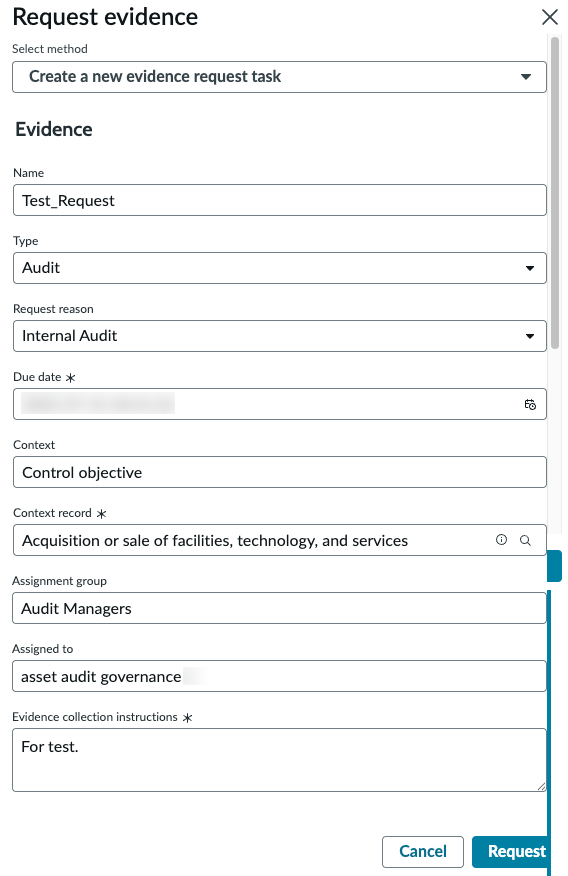Open the Select method dropdown
Screen dimensions: 568x876
pos(279,77)
